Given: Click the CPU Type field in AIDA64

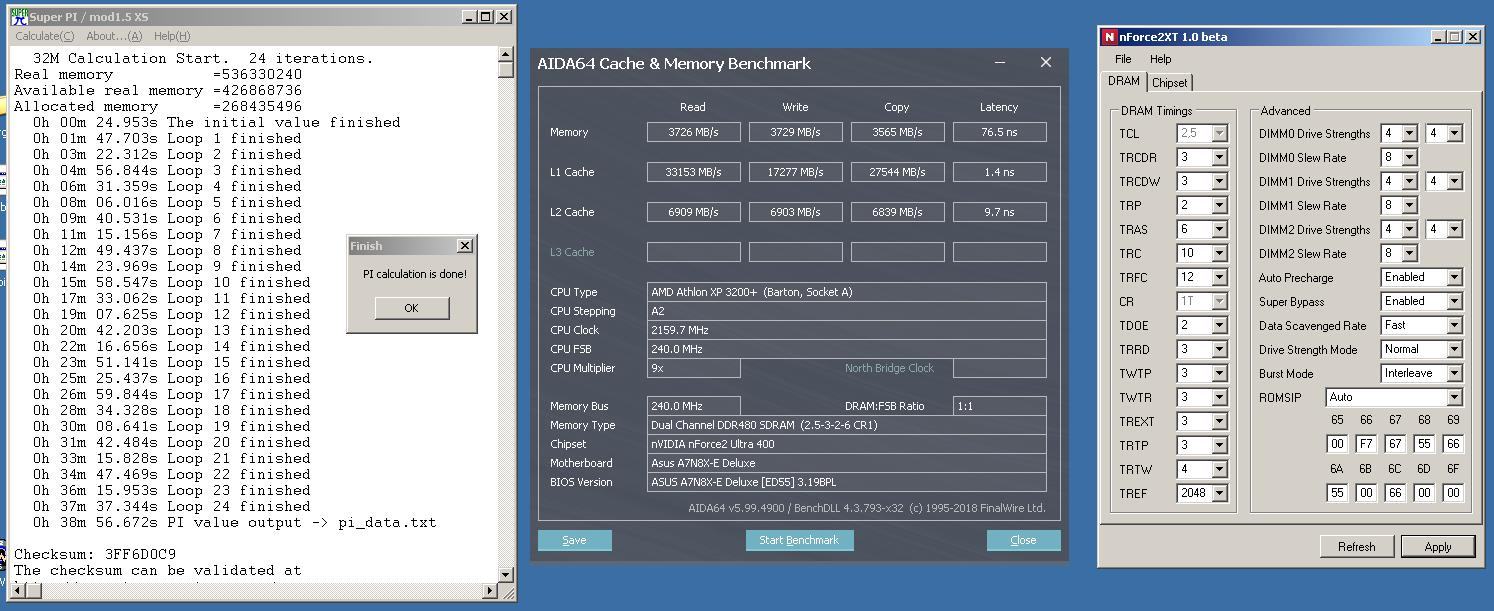Looking at the screenshot, I should (x=847, y=292).
